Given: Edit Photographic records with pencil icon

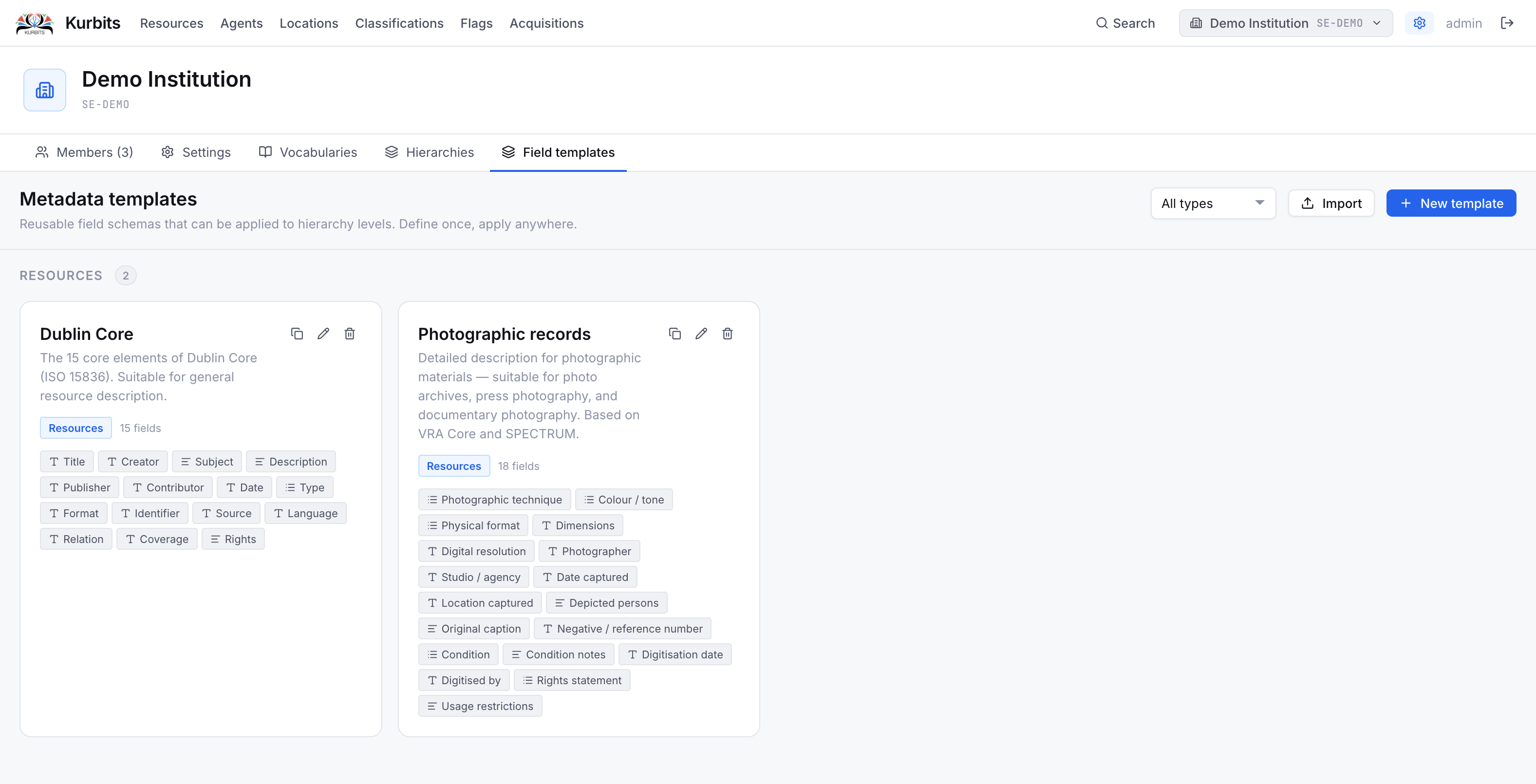Looking at the screenshot, I should click(701, 334).
